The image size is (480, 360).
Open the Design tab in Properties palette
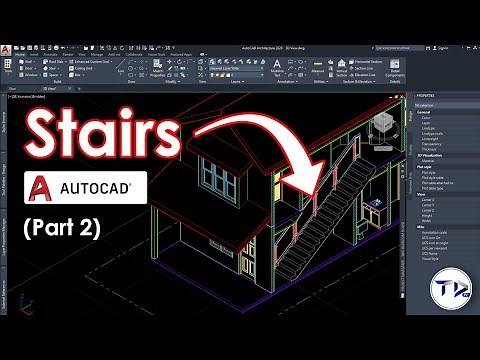[x=410, y=116]
